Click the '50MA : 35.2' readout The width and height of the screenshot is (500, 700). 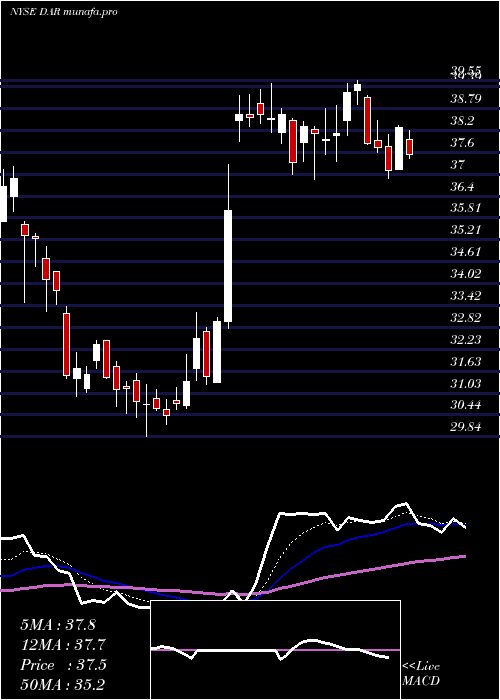pyautogui.click(x=62, y=685)
